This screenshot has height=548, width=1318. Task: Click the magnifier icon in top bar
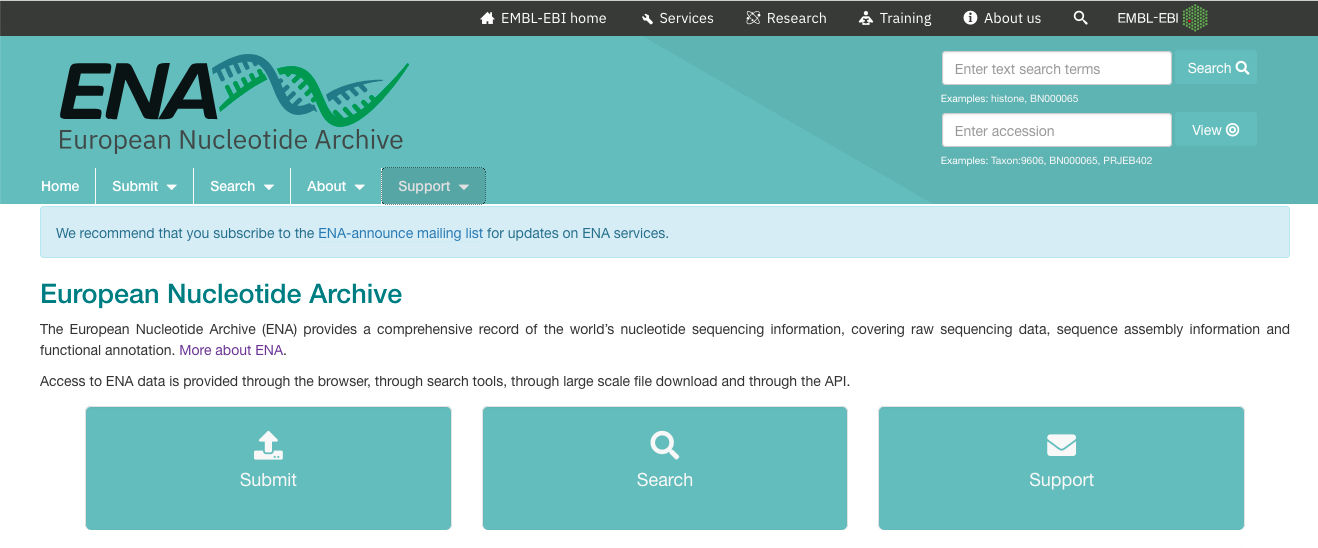pyautogui.click(x=1080, y=18)
